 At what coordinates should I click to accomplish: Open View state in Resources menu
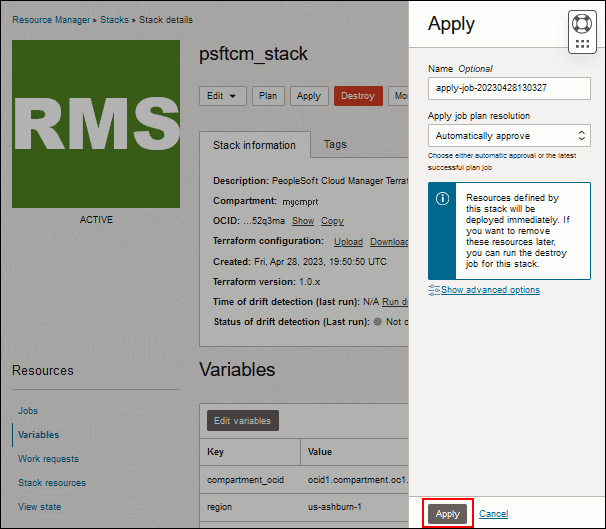tap(39, 507)
